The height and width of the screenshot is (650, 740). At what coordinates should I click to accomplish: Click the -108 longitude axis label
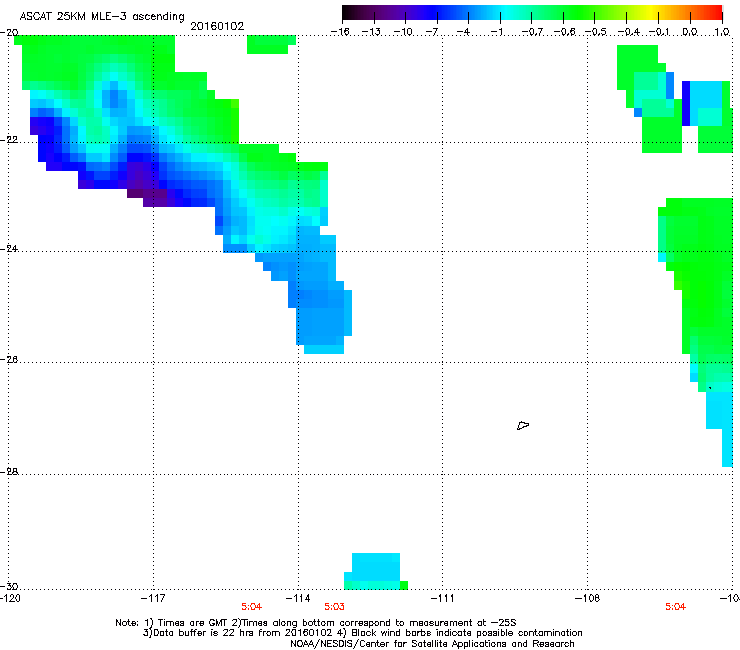(588, 598)
